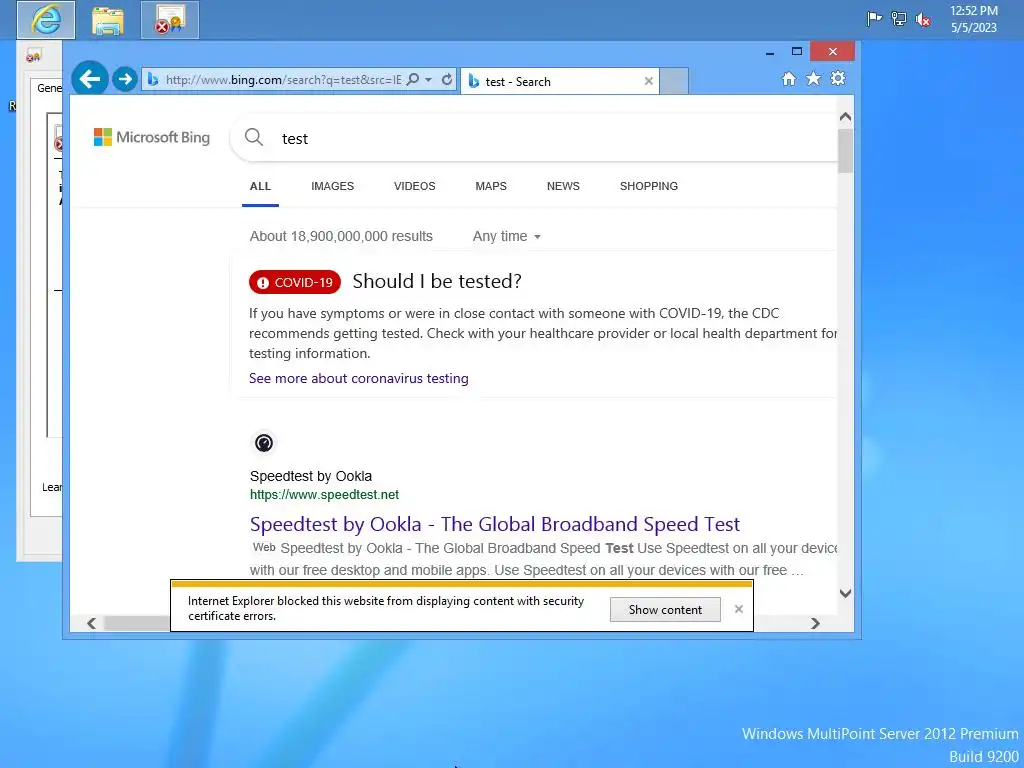This screenshot has height=768, width=1024.
Task: Open 'Speedtest by Ookla - The Global Broadband' result
Action: (494, 524)
